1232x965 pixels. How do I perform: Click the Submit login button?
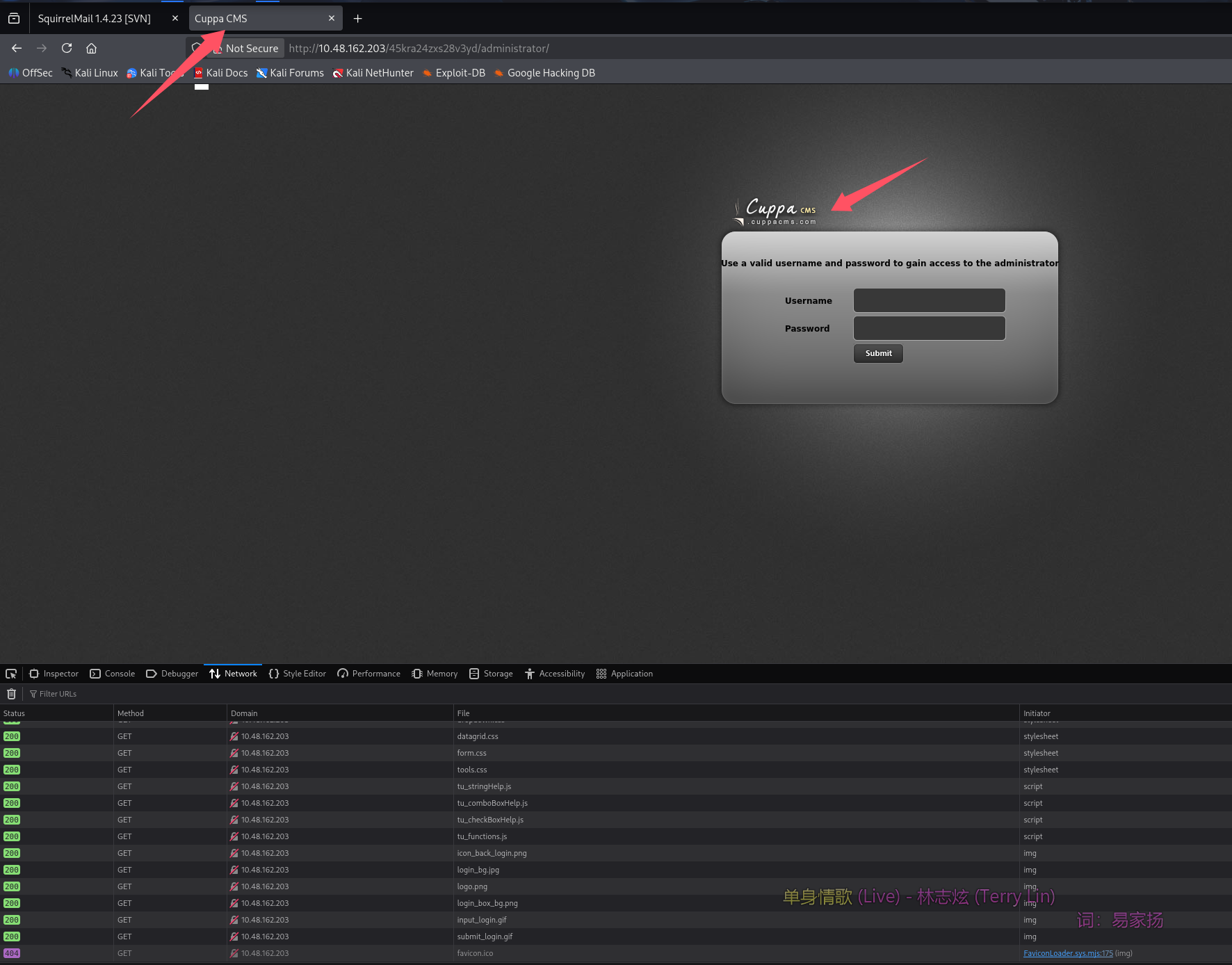[x=878, y=353]
